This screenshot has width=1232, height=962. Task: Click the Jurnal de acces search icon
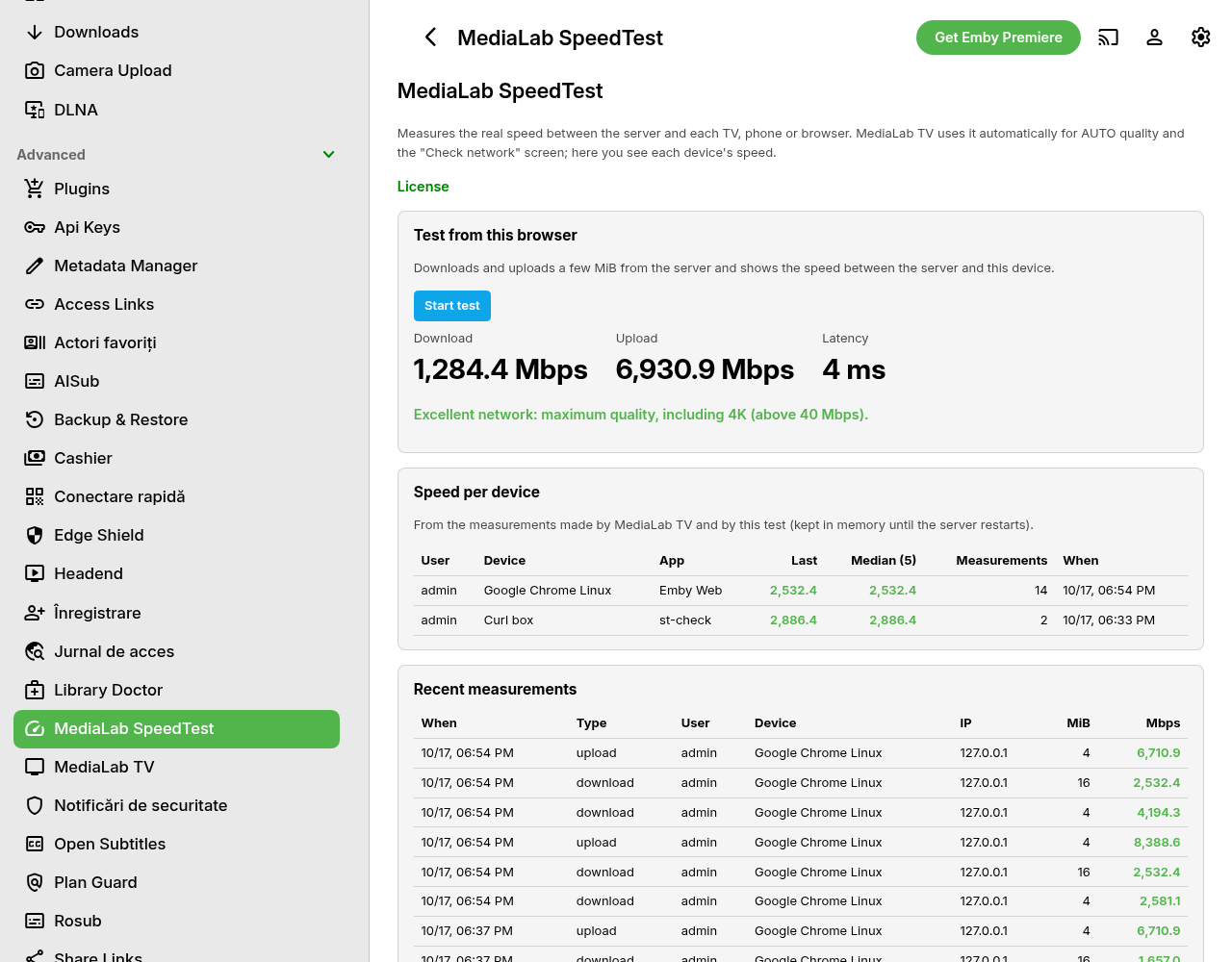35,651
